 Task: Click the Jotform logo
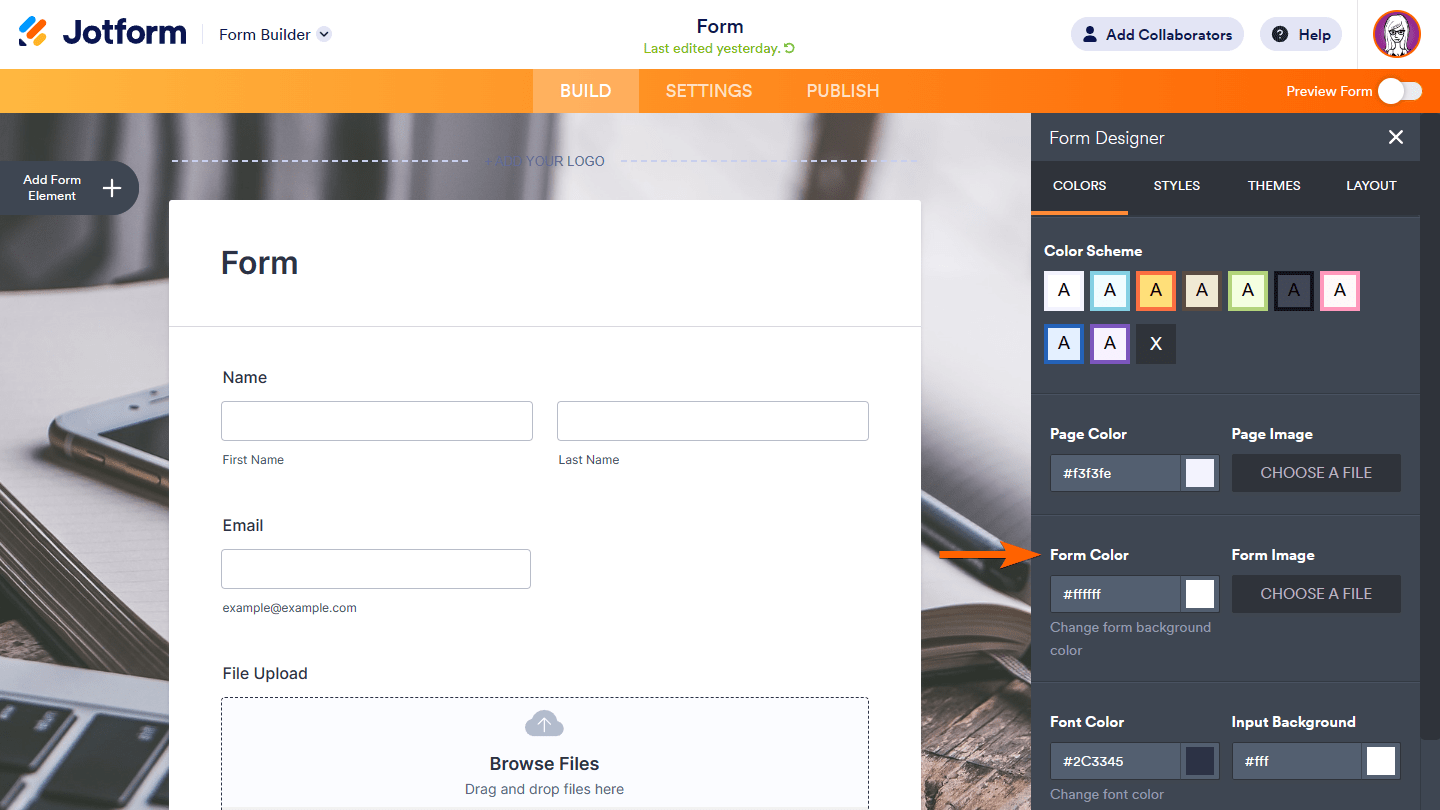(x=102, y=33)
